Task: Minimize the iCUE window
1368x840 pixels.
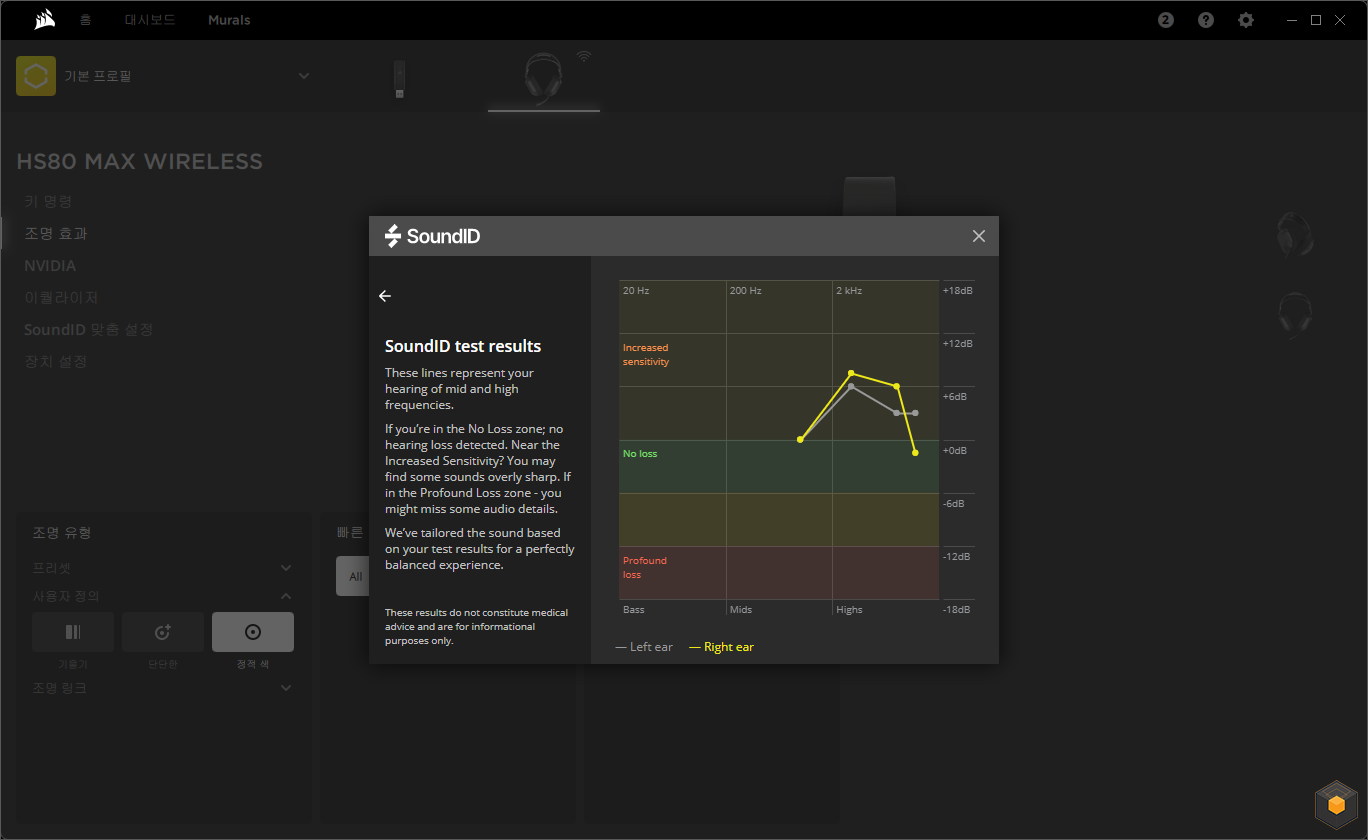Action: coord(1292,20)
